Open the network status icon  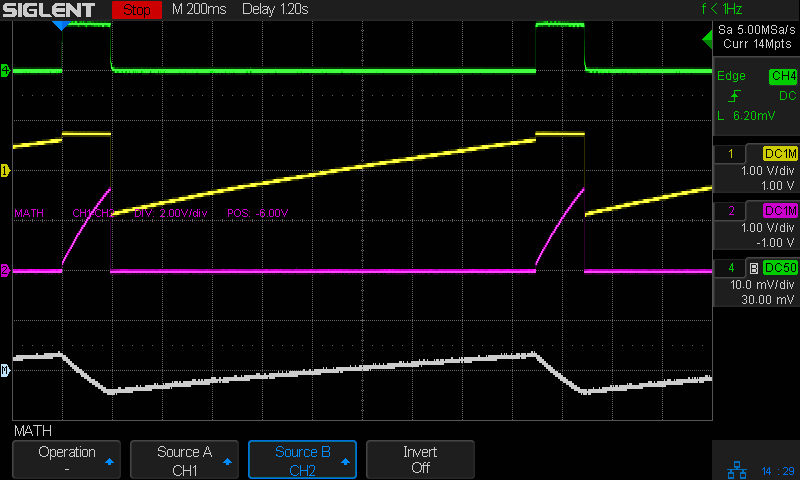coord(739,470)
